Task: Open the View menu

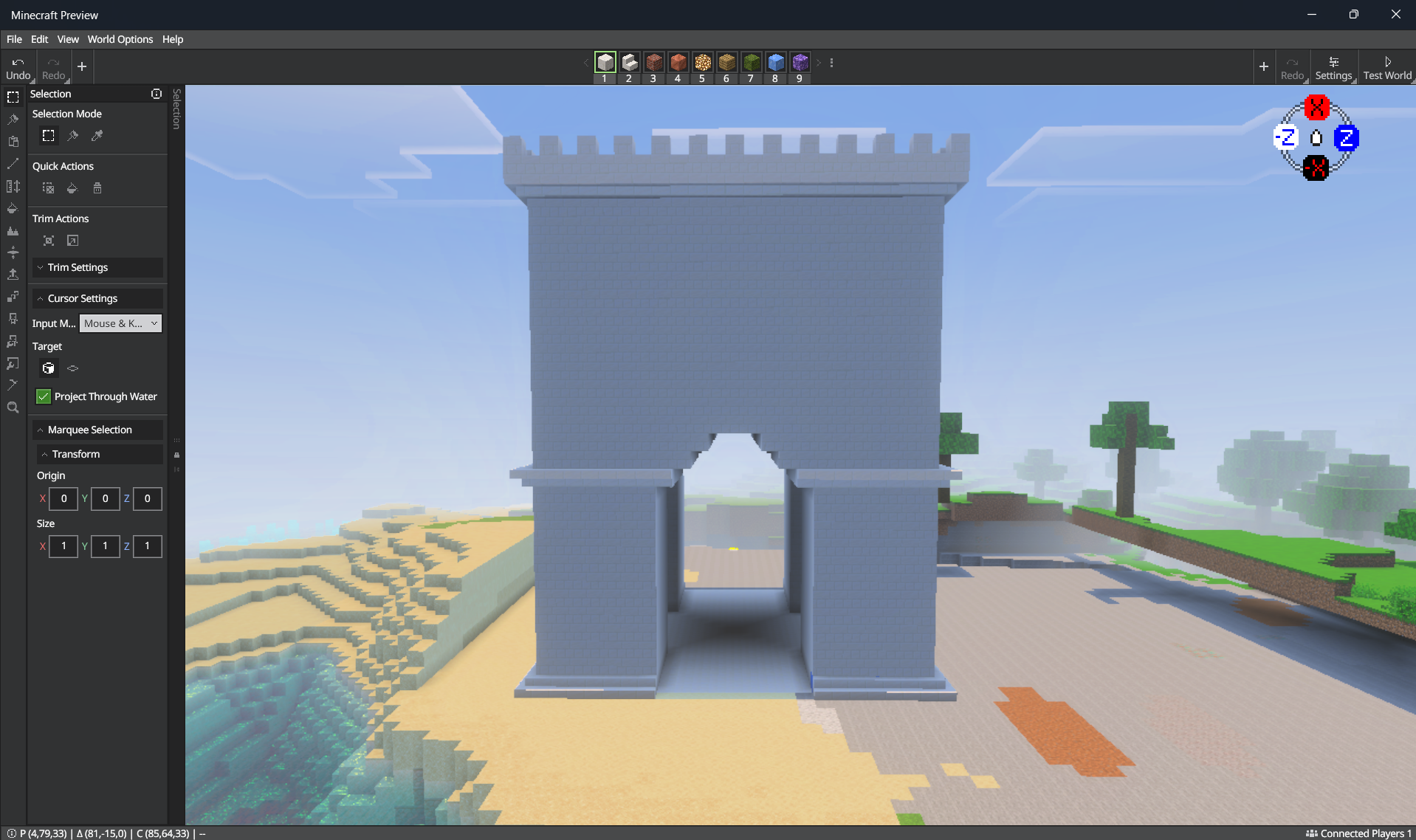Action: (x=68, y=39)
